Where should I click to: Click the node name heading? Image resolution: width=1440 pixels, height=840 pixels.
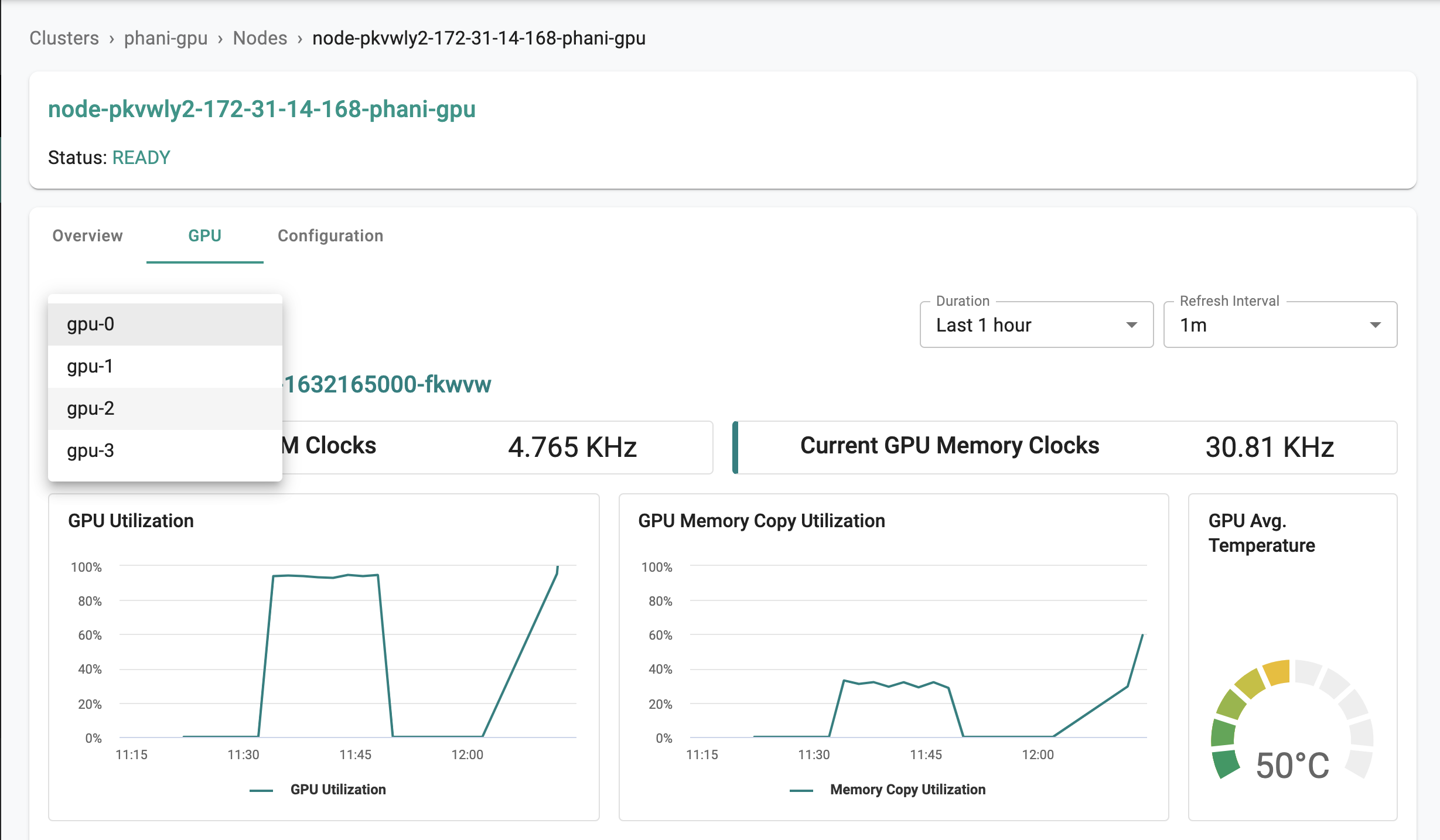pyautogui.click(x=262, y=110)
